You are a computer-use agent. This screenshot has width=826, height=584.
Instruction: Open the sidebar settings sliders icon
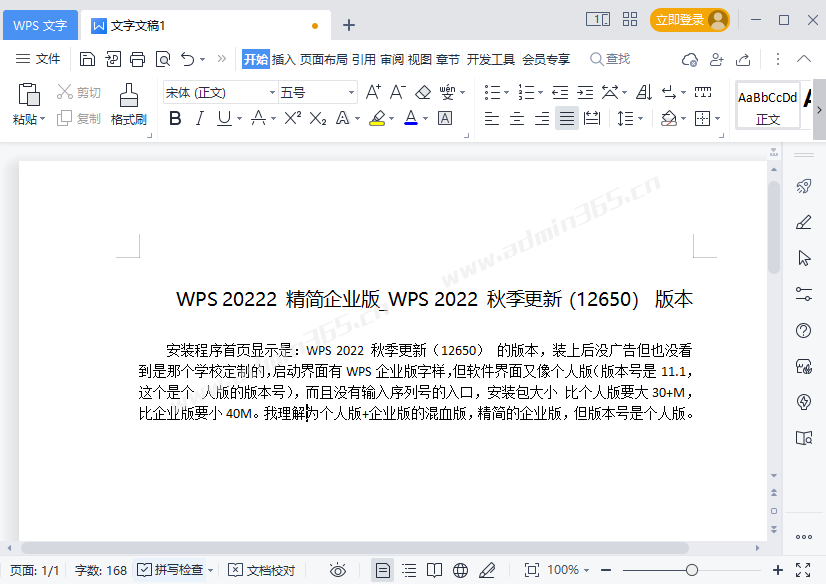point(804,294)
